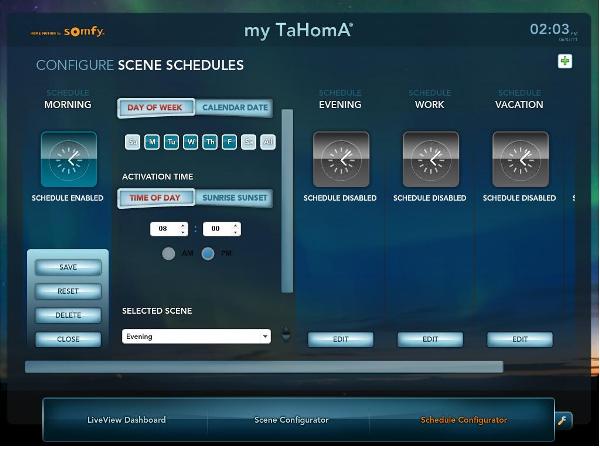Toggle Friday day button
Viewport: 600px width, 450px height.
[x=229, y=142]
